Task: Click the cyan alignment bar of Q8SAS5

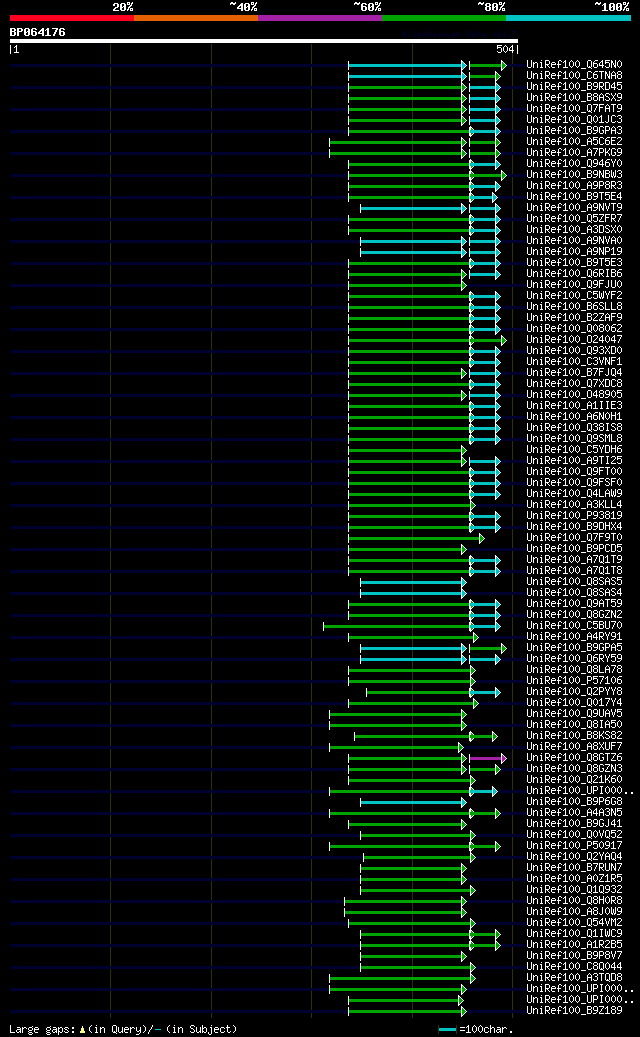Action: [413, 583]
